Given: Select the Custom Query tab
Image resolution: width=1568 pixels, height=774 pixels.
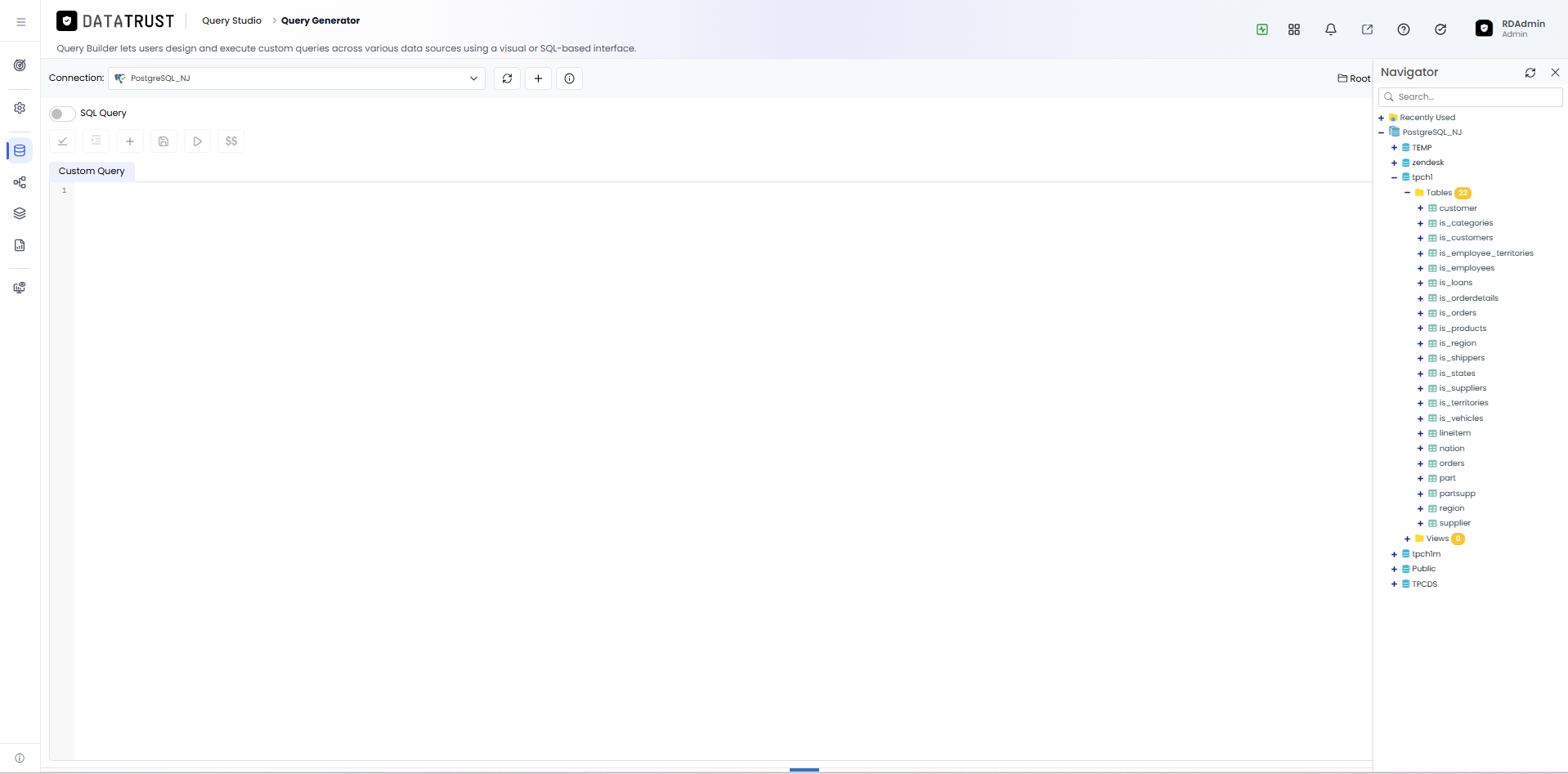Looking at the screenshot, I should pos(92,172).
